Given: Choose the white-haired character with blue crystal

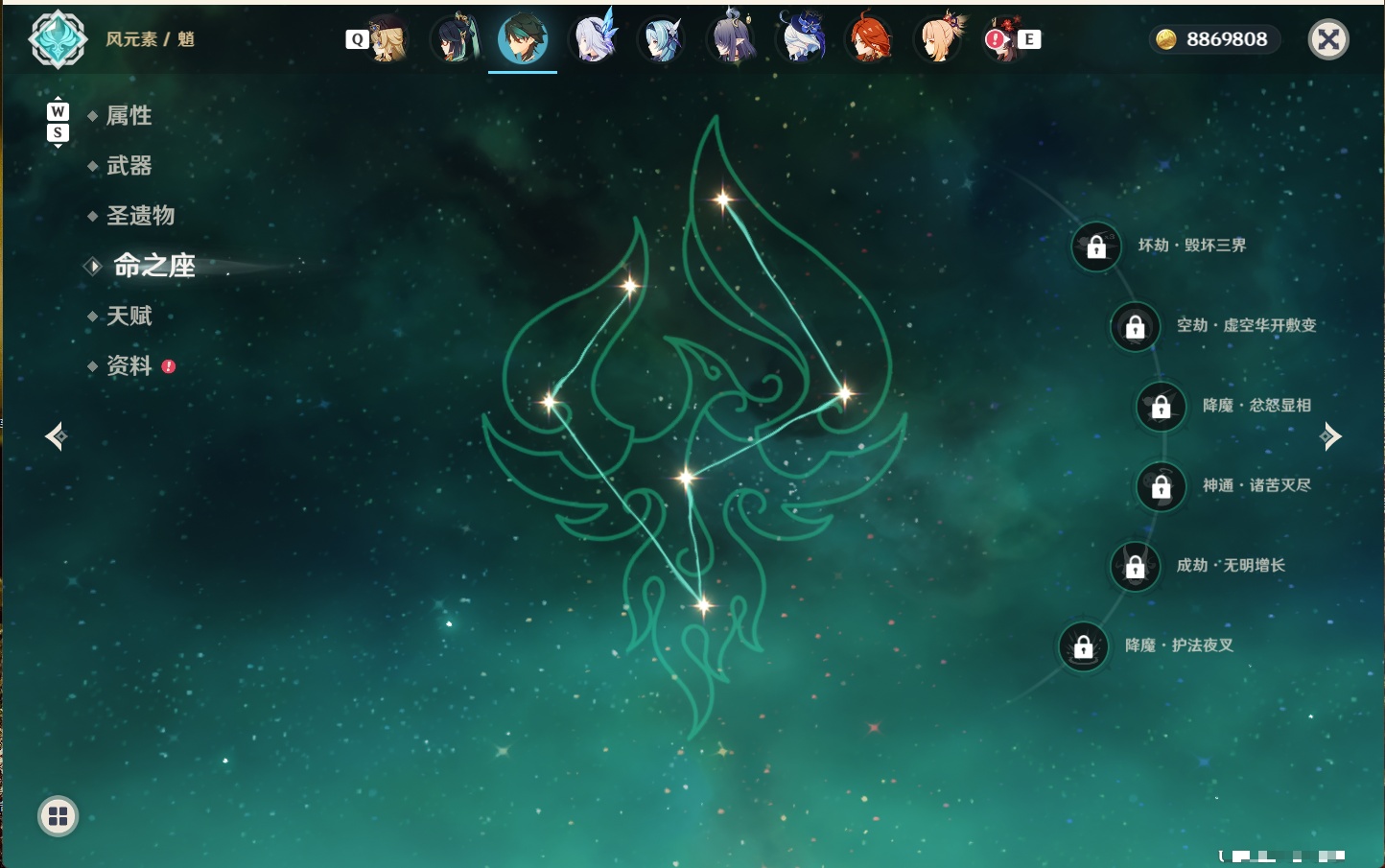Looking at the screenshot, I should point(594,38).
